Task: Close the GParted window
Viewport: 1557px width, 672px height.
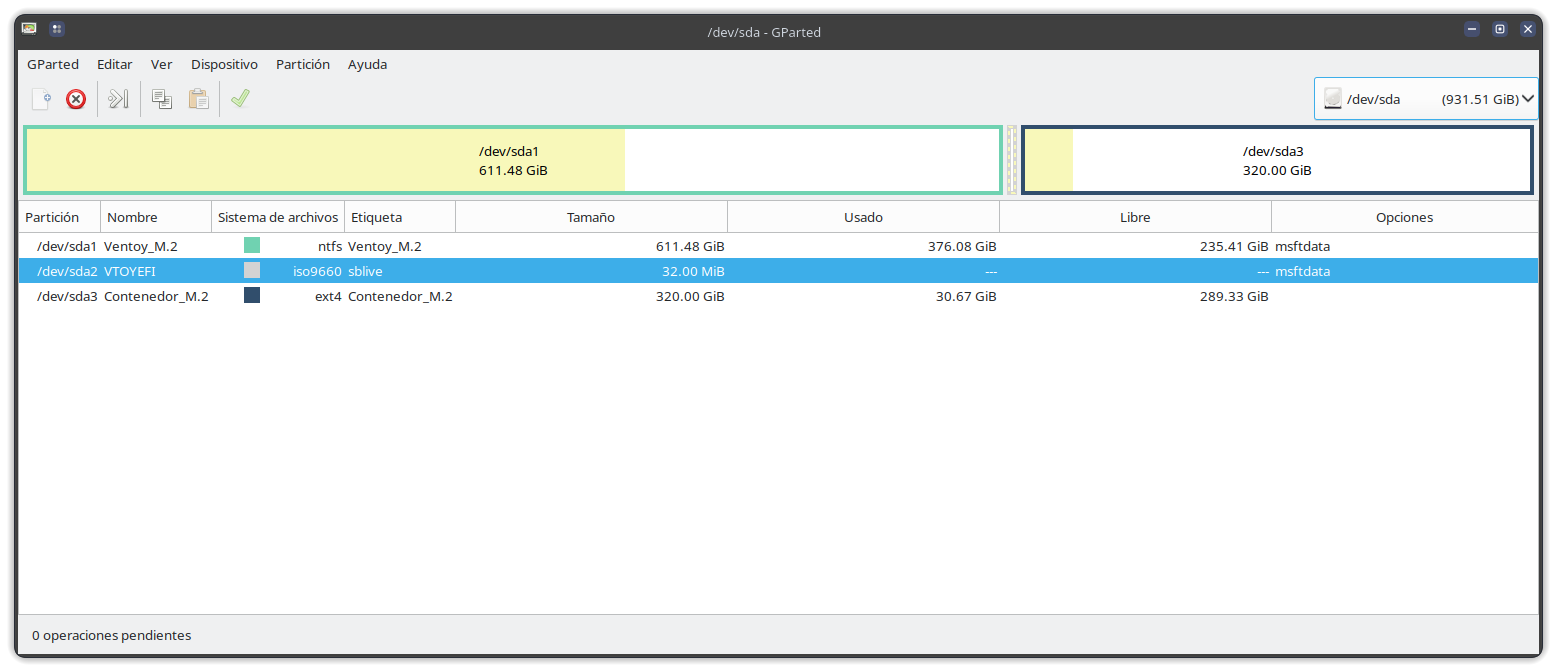Action: pos(1528,29)
